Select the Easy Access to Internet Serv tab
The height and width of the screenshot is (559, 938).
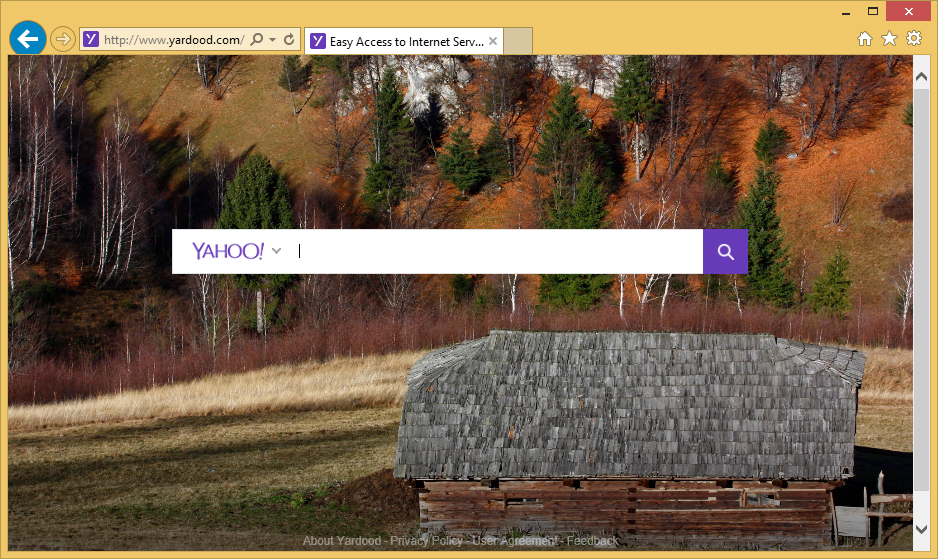(x=406, y=41)
